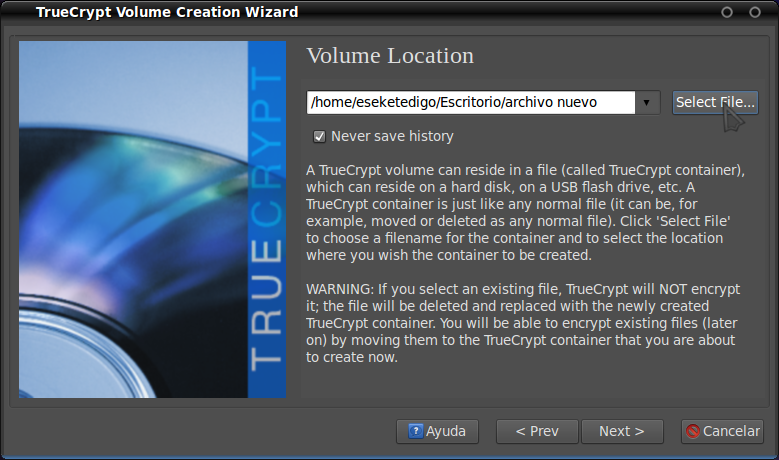The width and height of the screenshot is (779, 460).
Task: Click the right-hand round title bar button
Action: (755, 12)
